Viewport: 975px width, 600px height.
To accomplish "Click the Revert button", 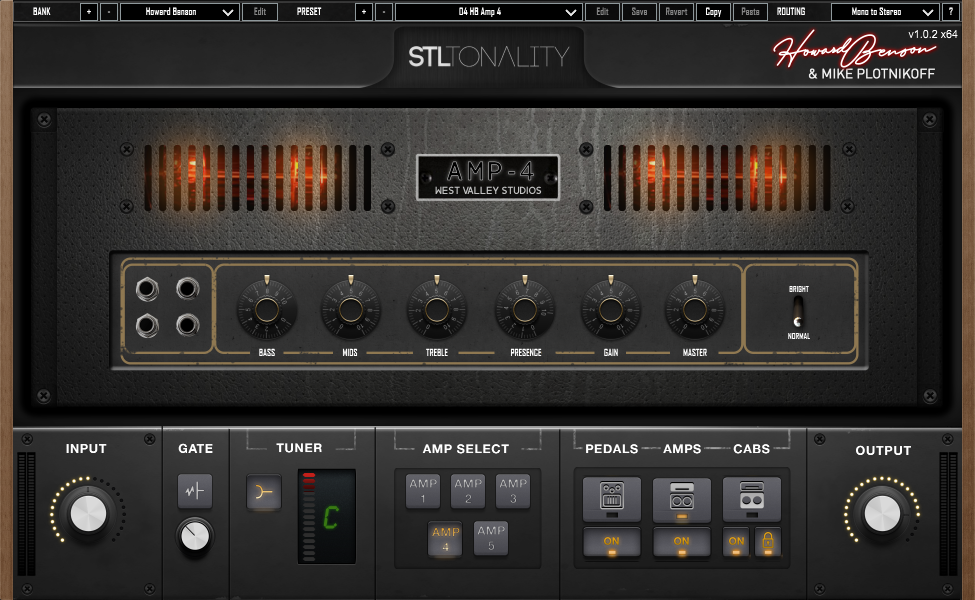I will coord(676,12).
